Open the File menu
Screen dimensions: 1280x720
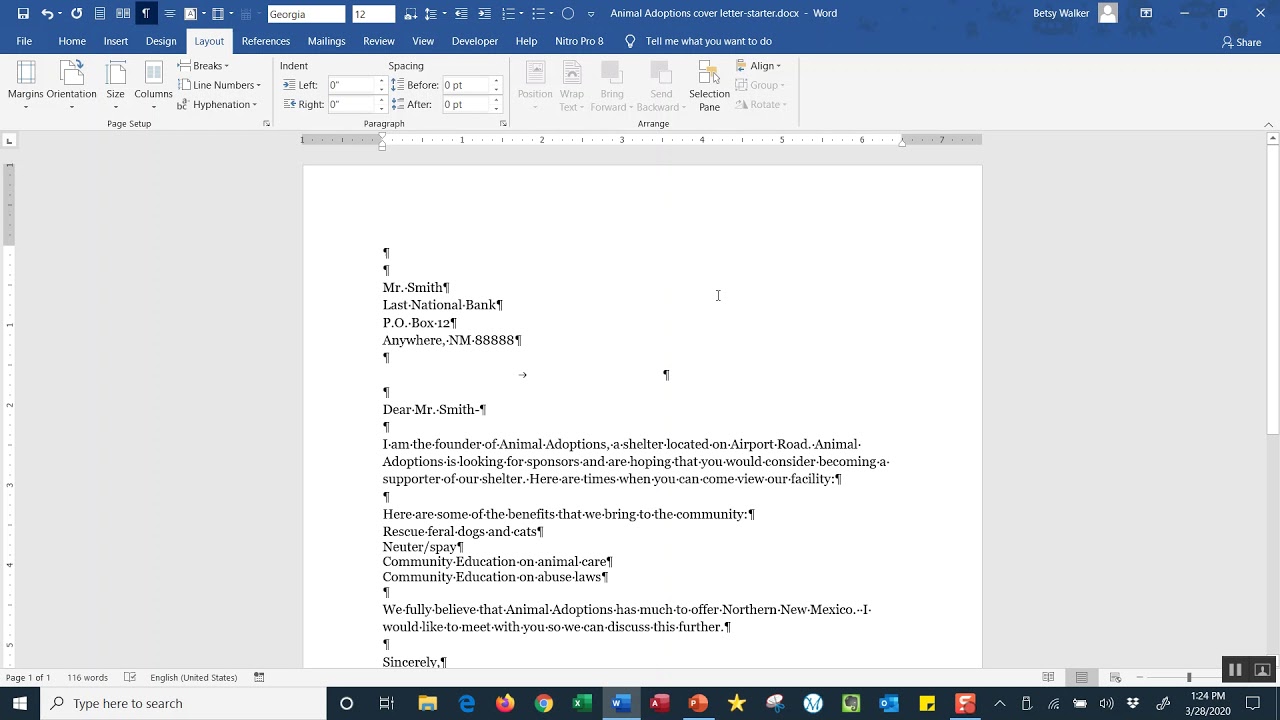[24, 41]
